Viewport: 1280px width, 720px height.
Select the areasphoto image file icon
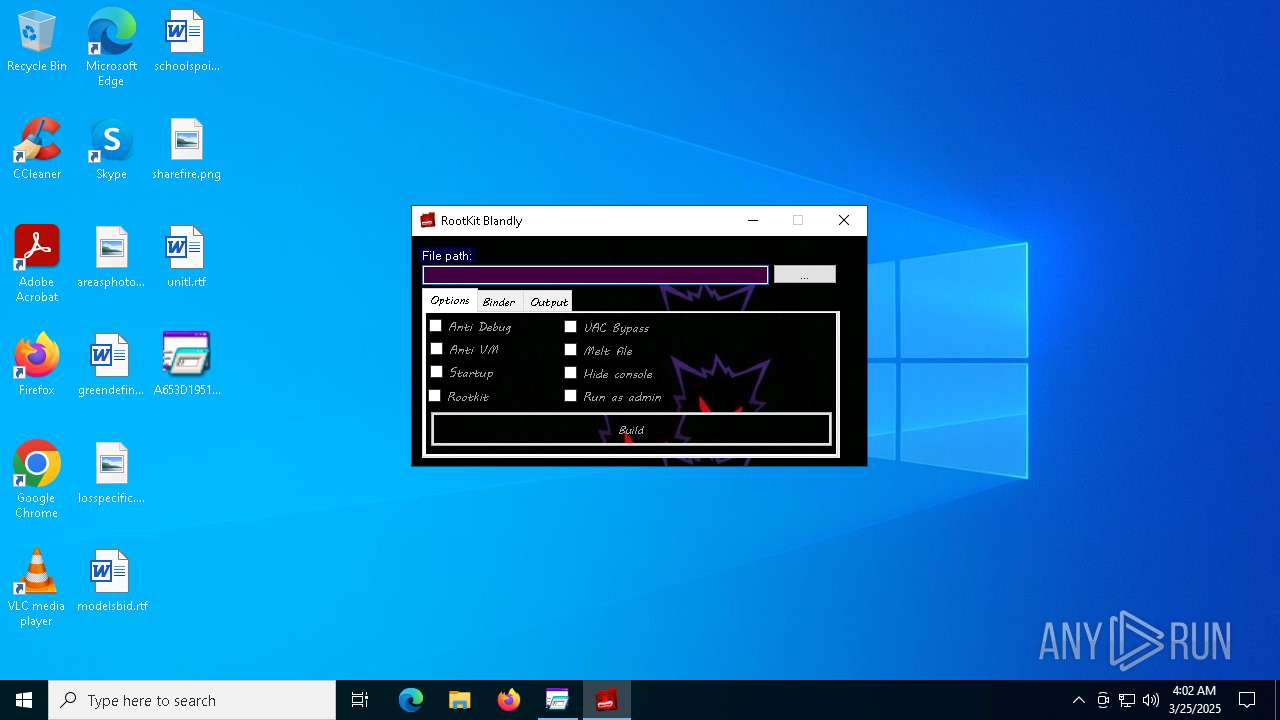point(111,257)
